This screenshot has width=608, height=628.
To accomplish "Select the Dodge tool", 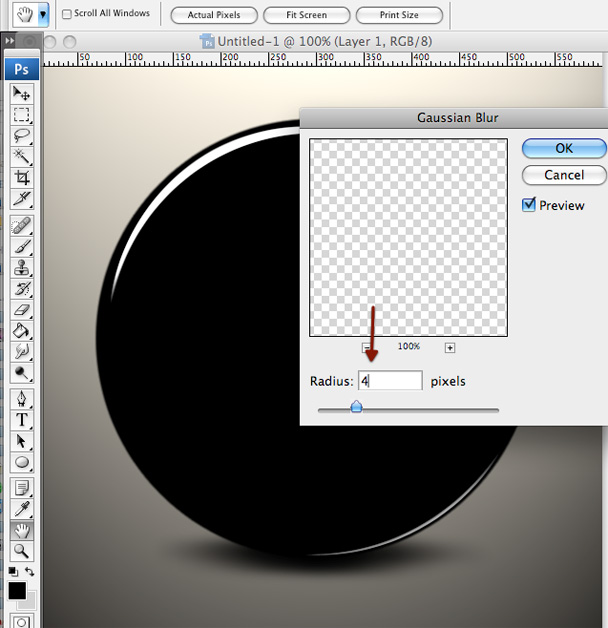I will 21,372.
